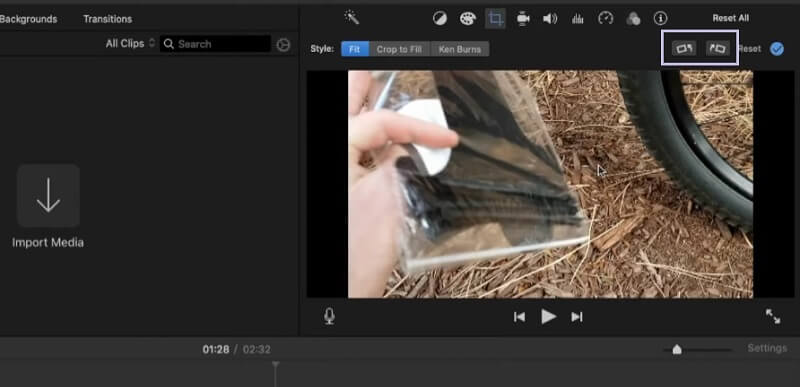Click the video preview frame
This screenshot has height=387, width=800.
tap(550, 184)
